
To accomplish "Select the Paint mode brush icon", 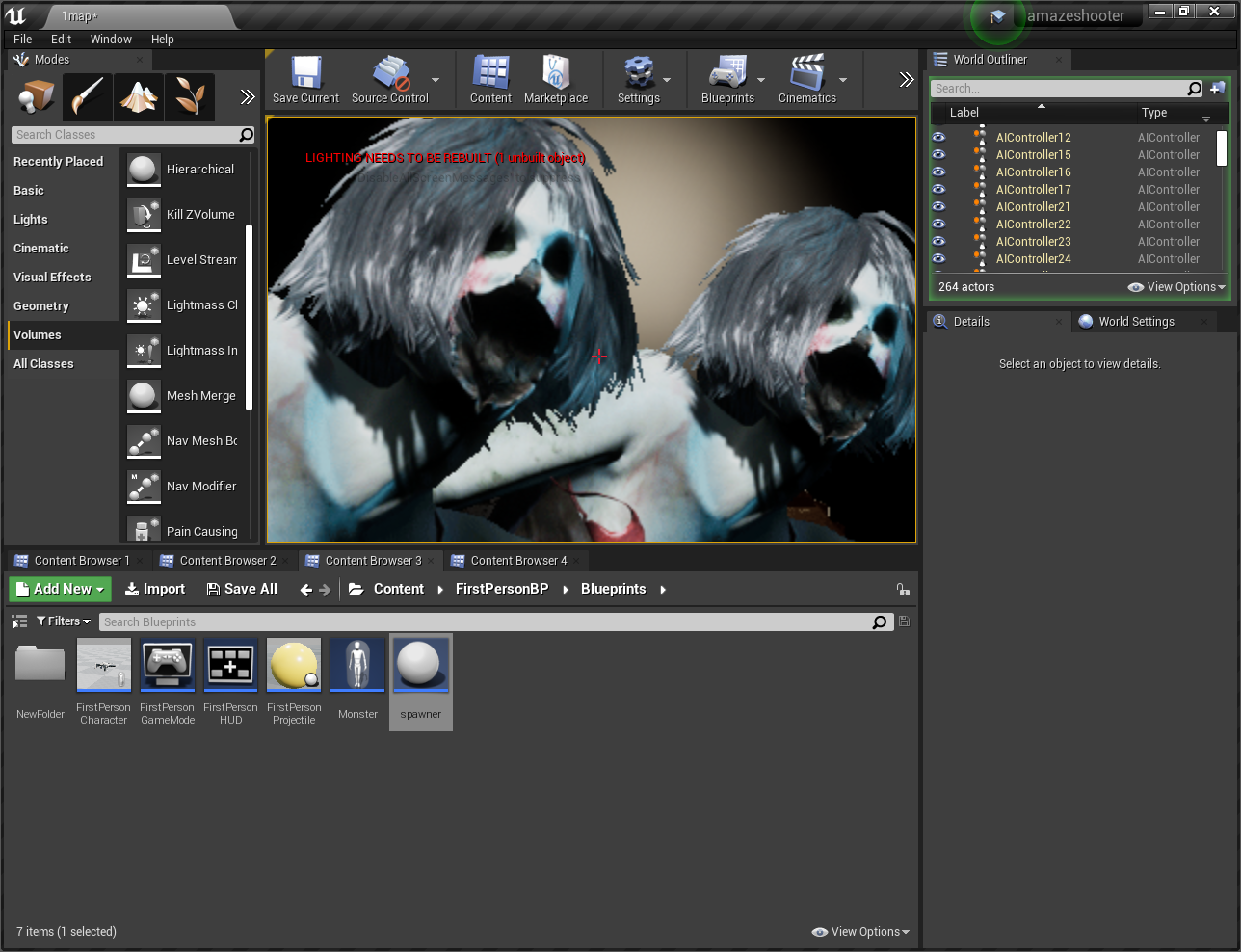I will pos(88,96).
